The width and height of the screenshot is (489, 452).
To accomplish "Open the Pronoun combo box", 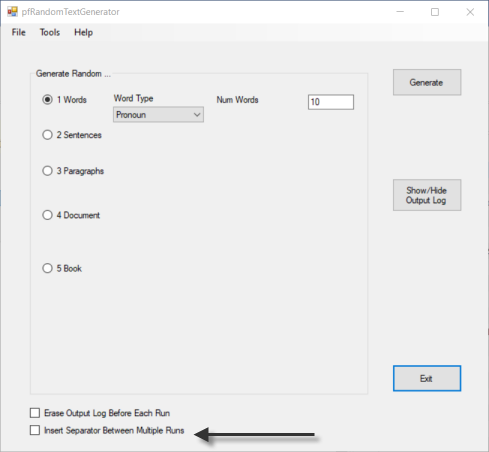I will 158,115.
